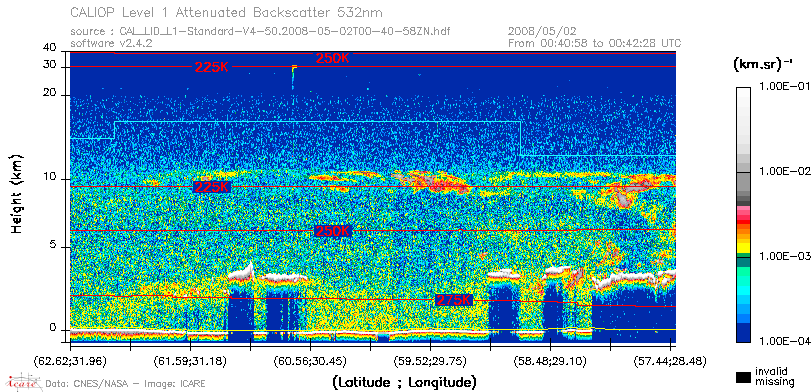Screen dimensions: 811x392
Task: Click the 'From 00:40:58 to 00:42:28 UTC' text
Action: coord(595,43)
